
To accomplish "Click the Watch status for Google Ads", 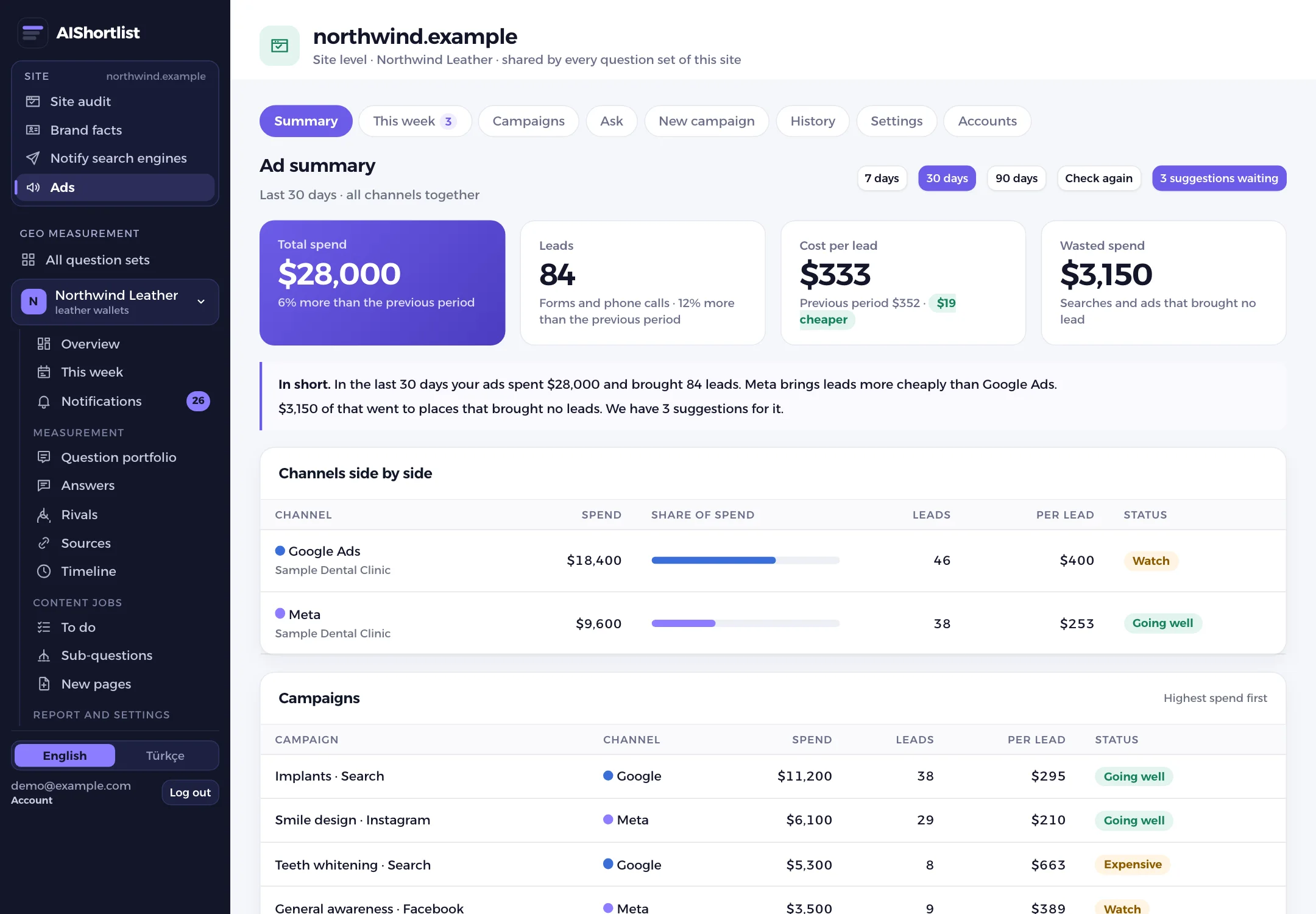I will tap(1151, 561).
